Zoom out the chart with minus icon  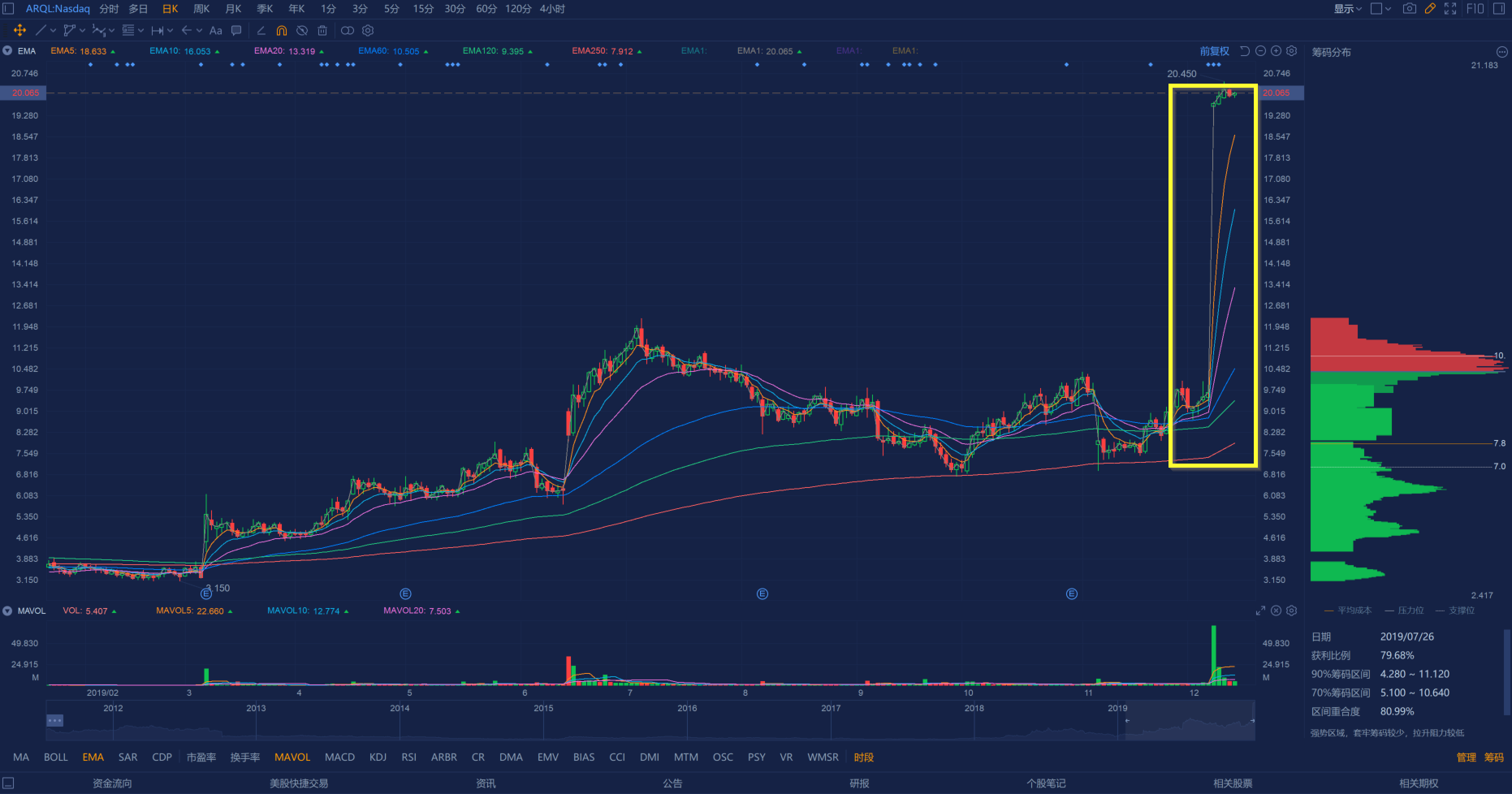(x=1260, y=51)
